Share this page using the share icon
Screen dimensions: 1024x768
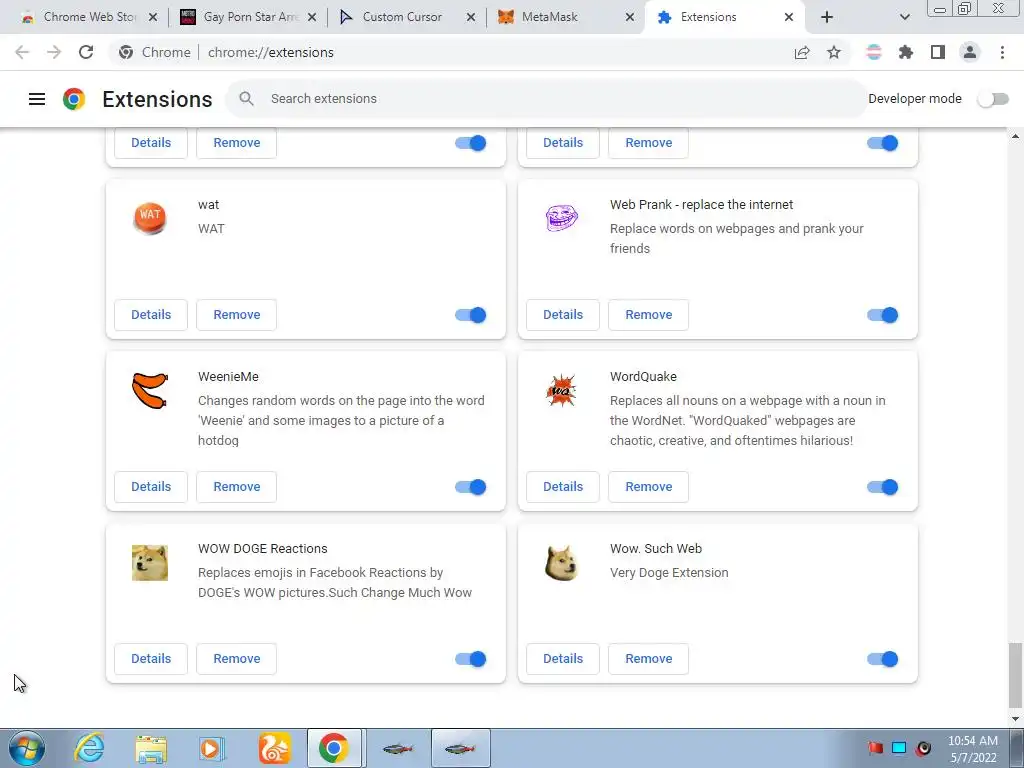pyautogui.click(x=802, y=52)
